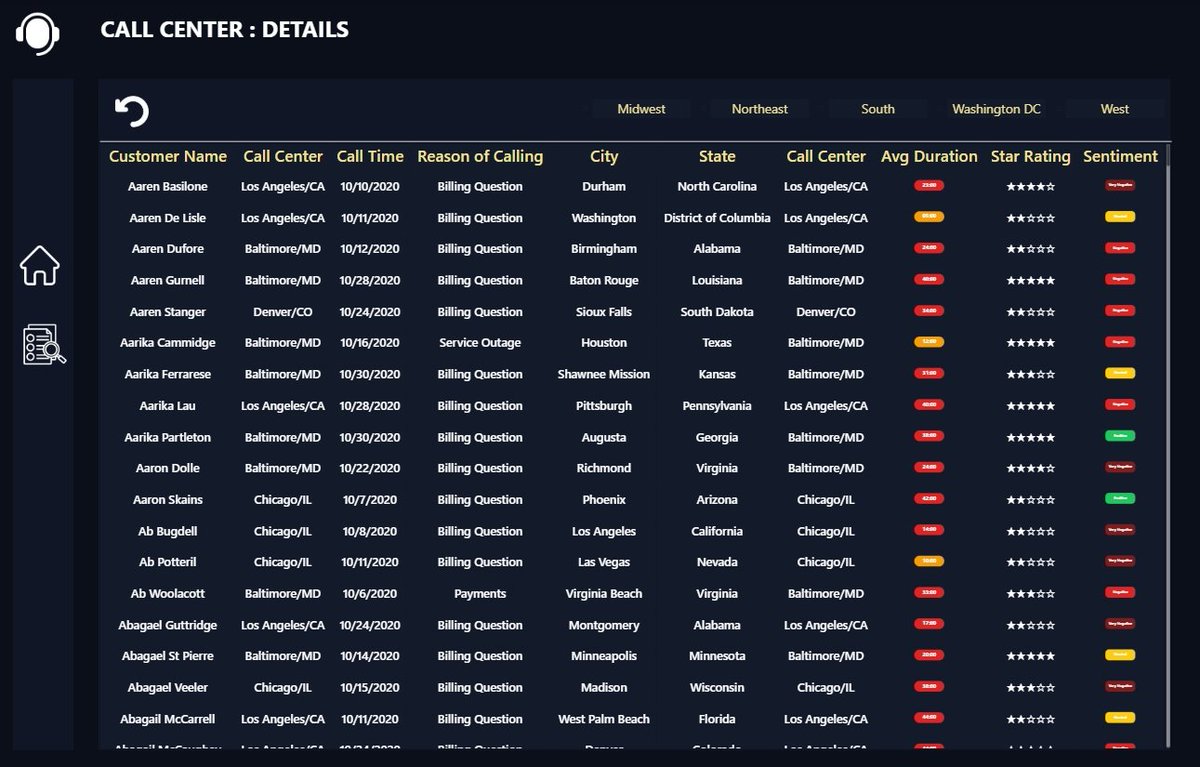
Task: Click the table's vertical scrollbar
Action: coord(1167,445)
